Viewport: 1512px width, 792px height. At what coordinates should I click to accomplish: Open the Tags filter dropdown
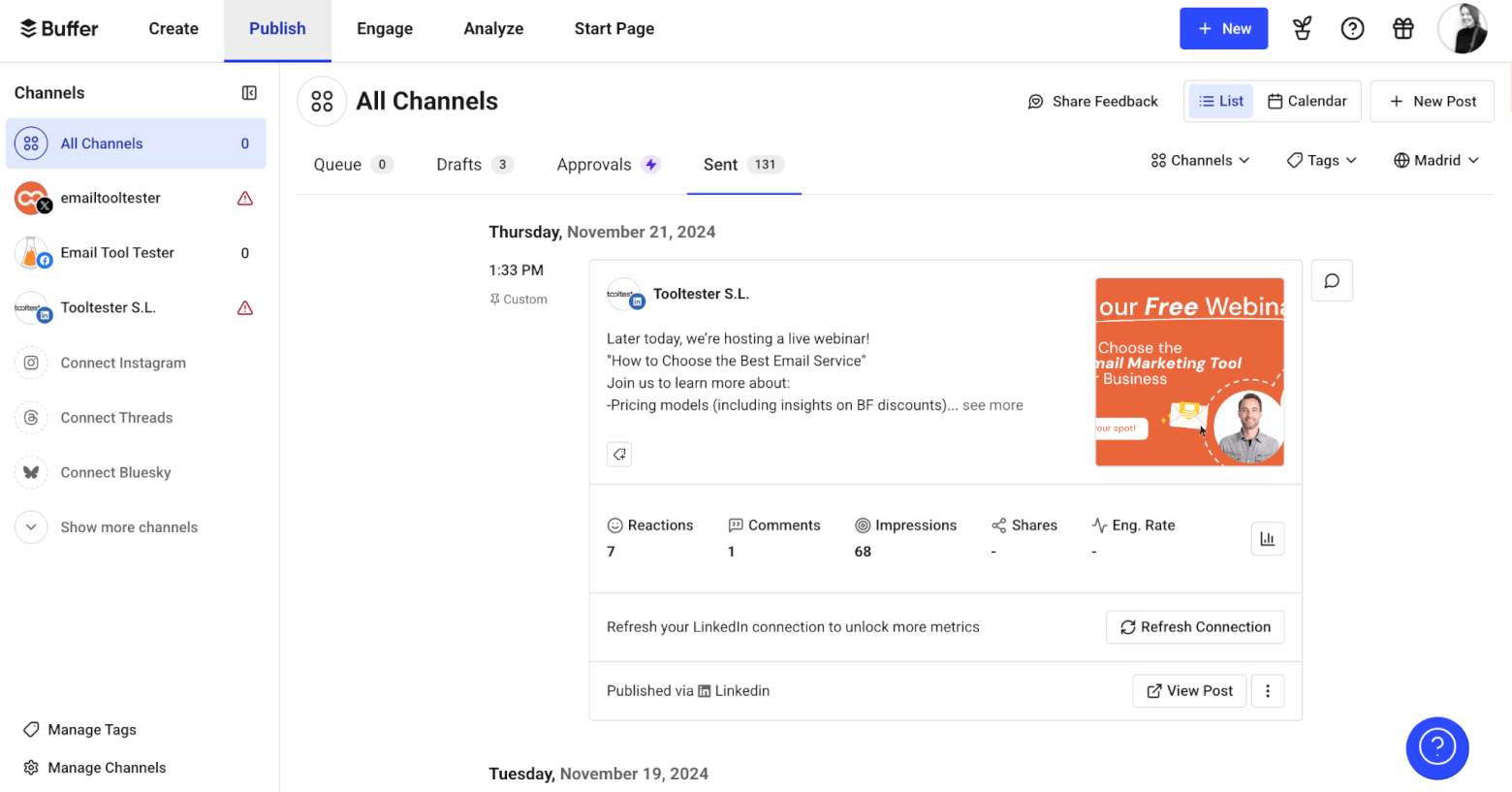1320,160
